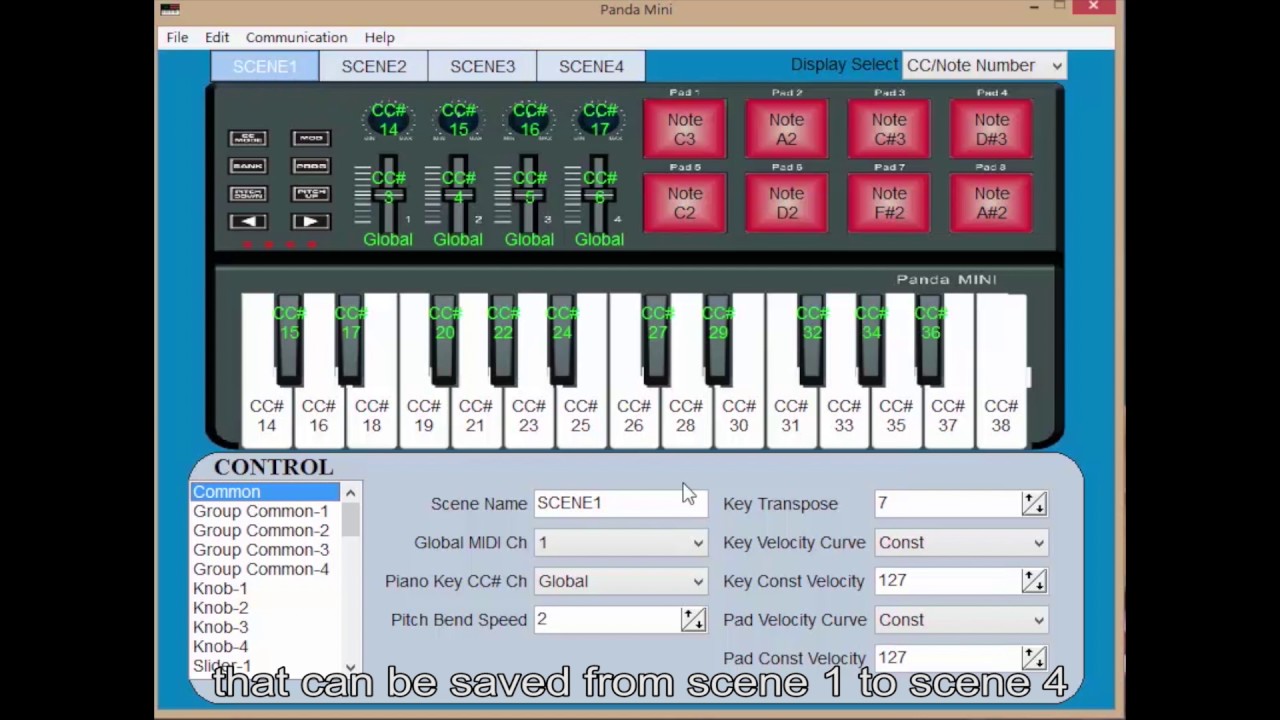Select the knob labeled CC# 17
The height and width of the screenshot is (720, 1280).
pos(599,120)
